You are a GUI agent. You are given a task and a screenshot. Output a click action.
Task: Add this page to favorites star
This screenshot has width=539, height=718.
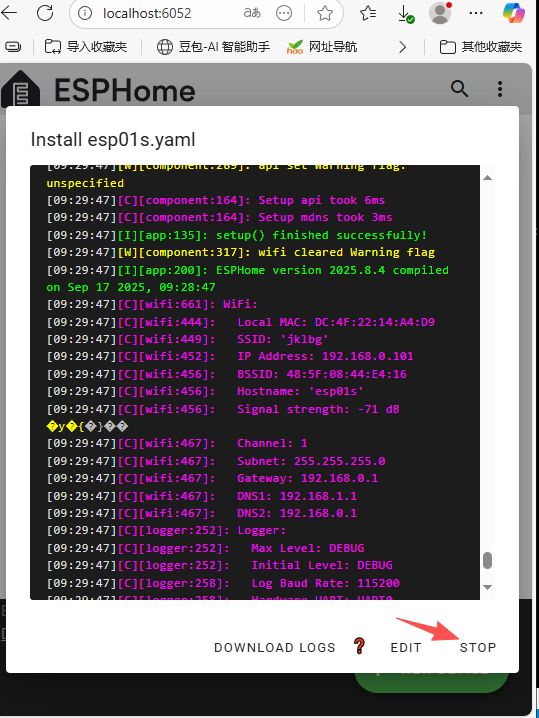pyautogui.click(x=325, y=13)
